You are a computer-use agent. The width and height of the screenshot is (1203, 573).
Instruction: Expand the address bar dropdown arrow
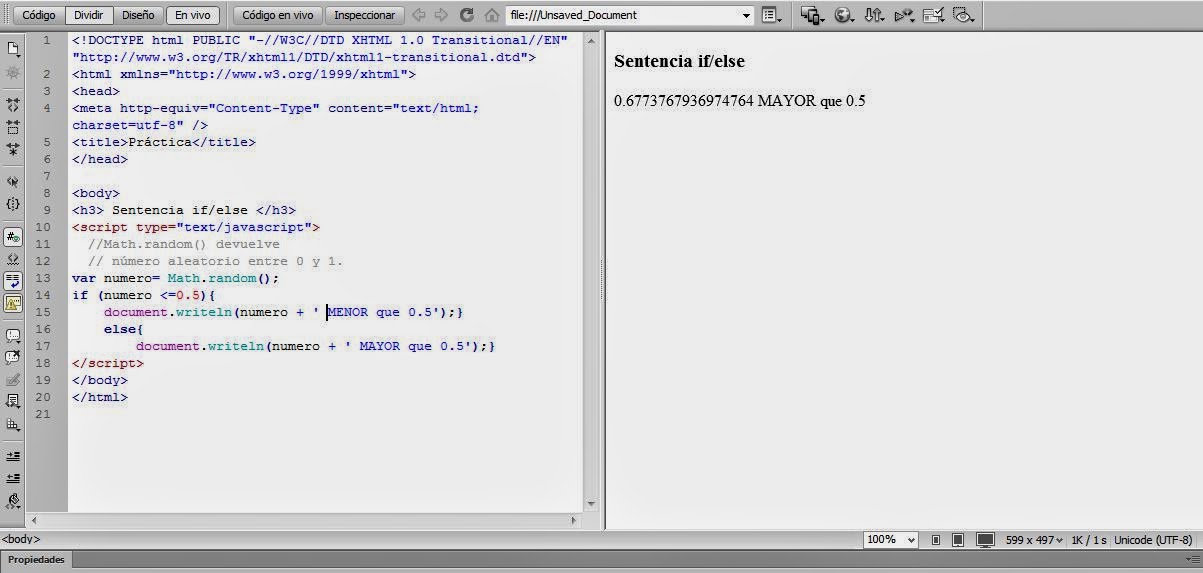point(747,16)
